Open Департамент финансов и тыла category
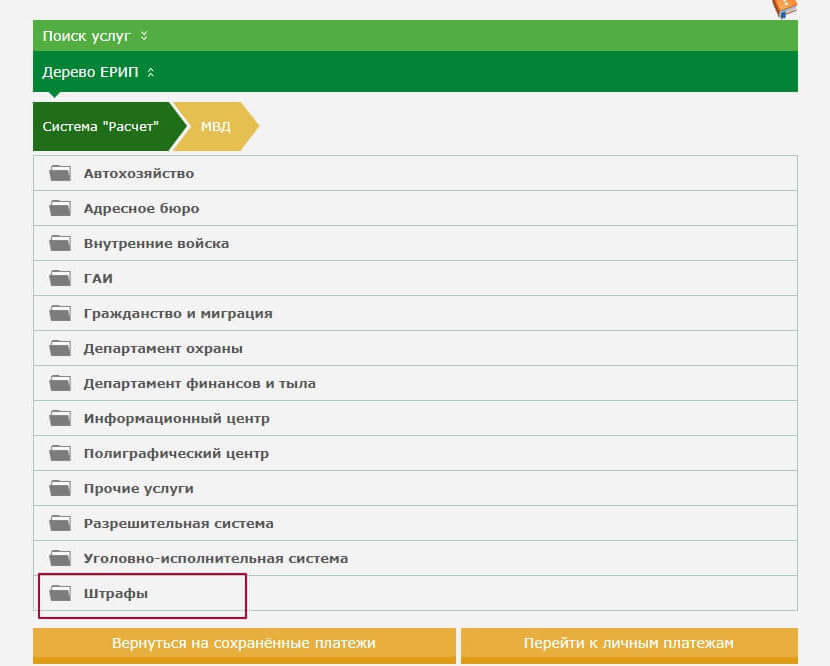Viewport: 830px width, 666px height. tap(199, 384)
